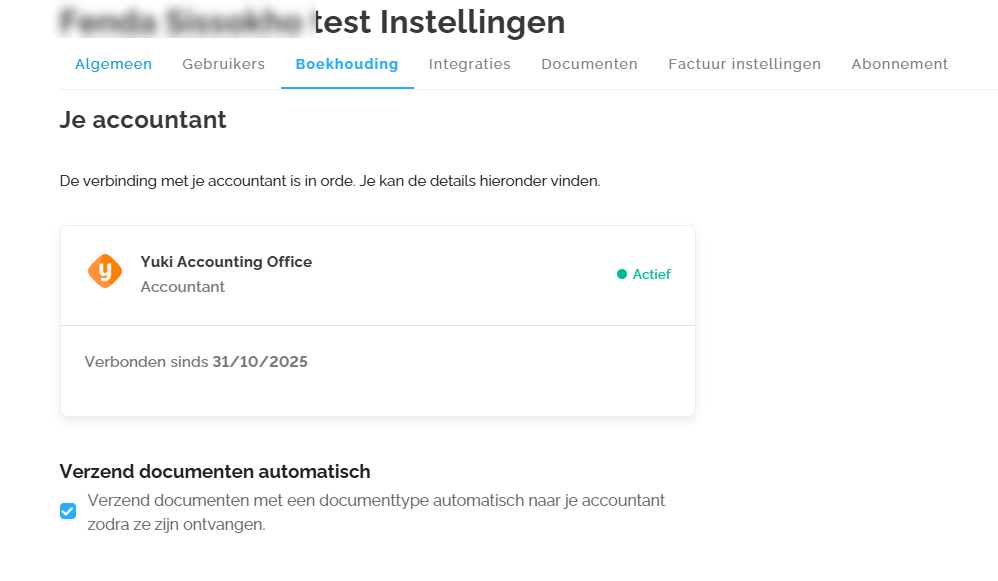The image size is (998, 581).
Task: Click the Yuki Accounting Office name
Action: tap(226, 262)
